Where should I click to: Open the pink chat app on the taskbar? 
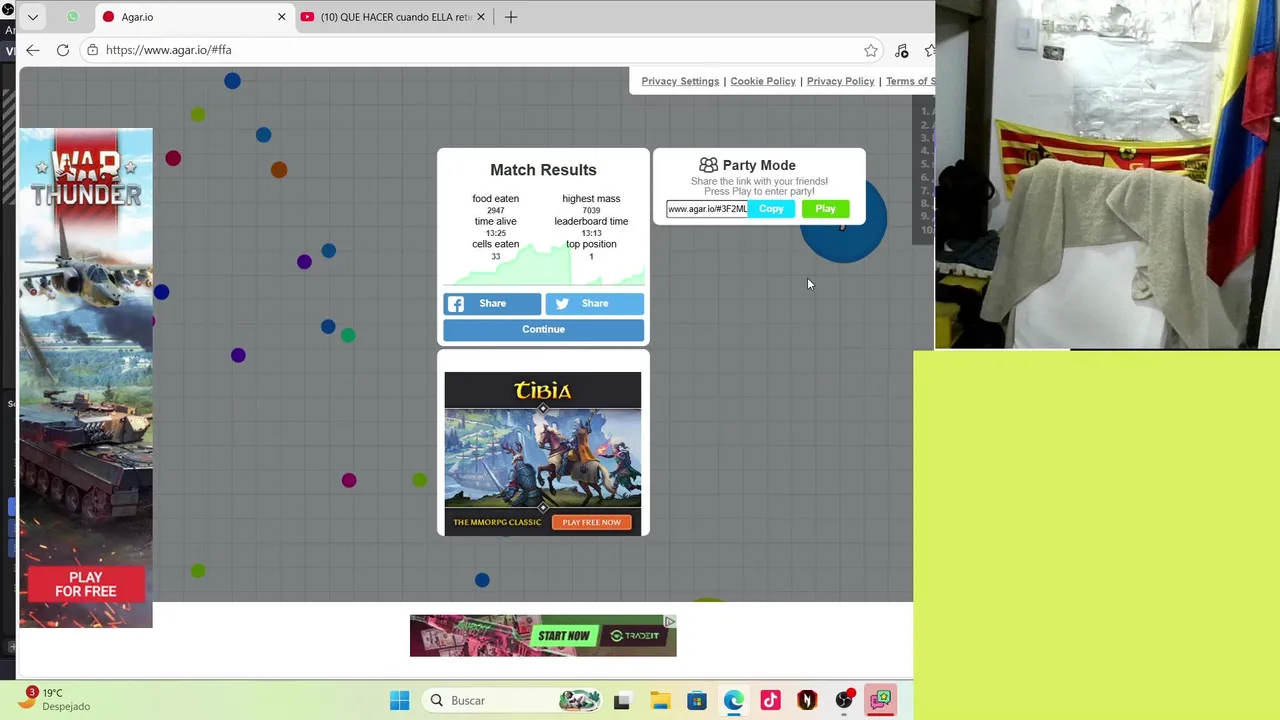(x=881, y=701)
